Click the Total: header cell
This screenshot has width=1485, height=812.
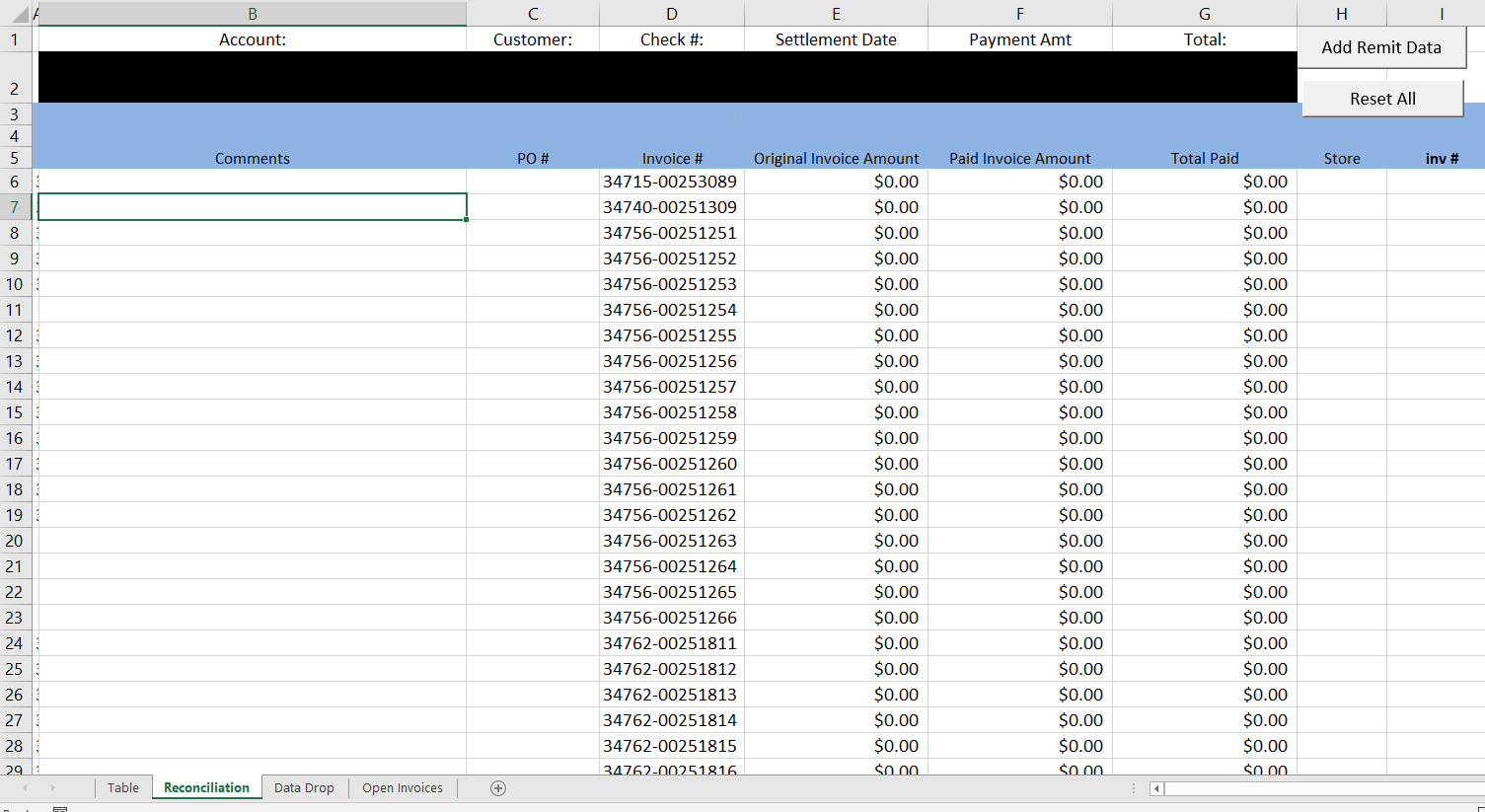1205,39
